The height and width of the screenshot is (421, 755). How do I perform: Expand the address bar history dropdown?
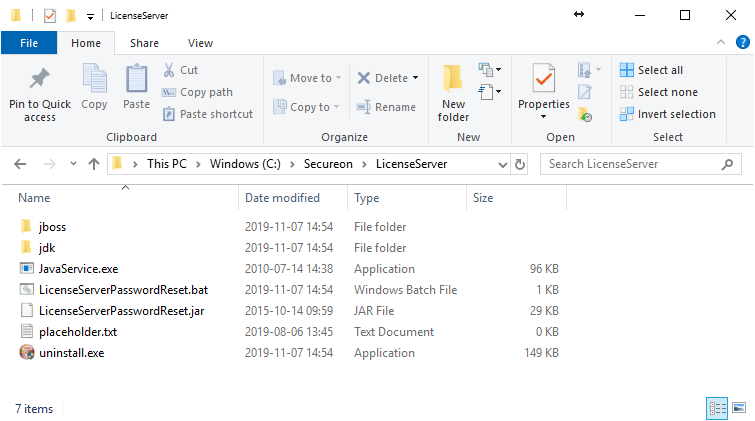click(x=500, y=164)
